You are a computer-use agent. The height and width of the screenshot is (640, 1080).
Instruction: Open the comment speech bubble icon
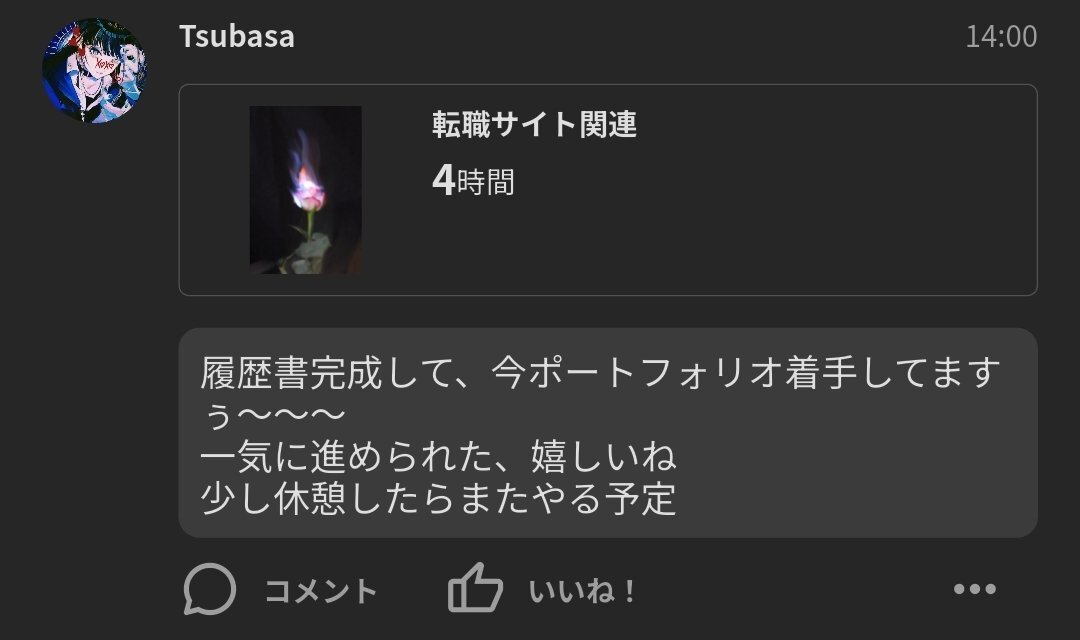point(209,589)
